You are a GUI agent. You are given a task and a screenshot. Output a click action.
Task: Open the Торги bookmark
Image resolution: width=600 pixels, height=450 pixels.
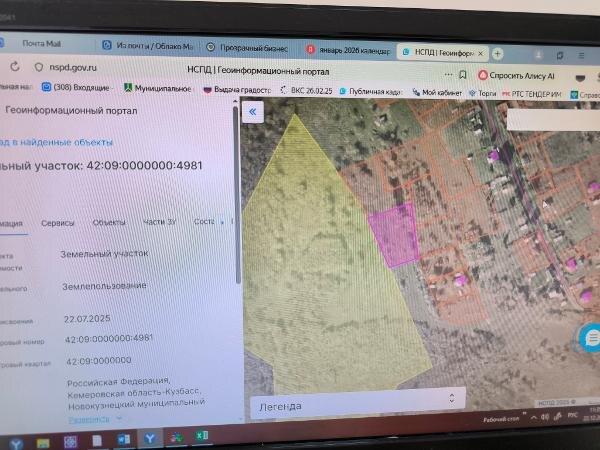point(483,93)
